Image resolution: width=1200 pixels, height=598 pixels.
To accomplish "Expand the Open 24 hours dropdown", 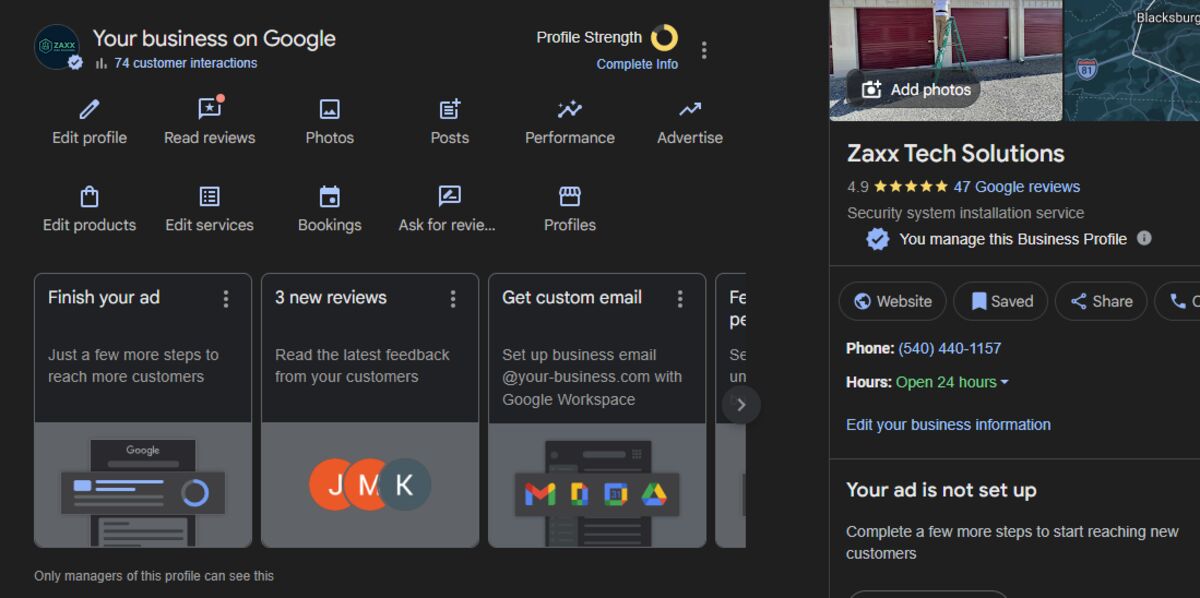I will 1004,382.
